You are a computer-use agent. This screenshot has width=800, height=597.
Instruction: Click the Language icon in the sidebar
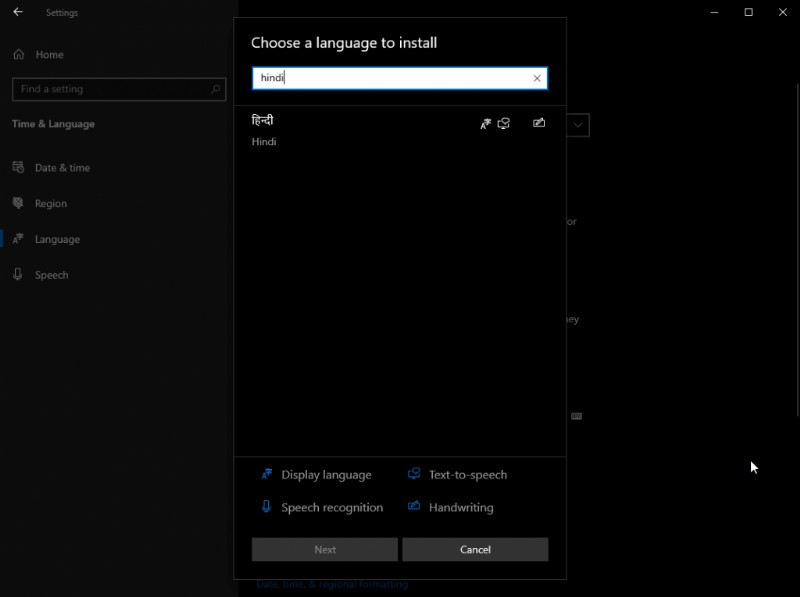coord(18,239)
